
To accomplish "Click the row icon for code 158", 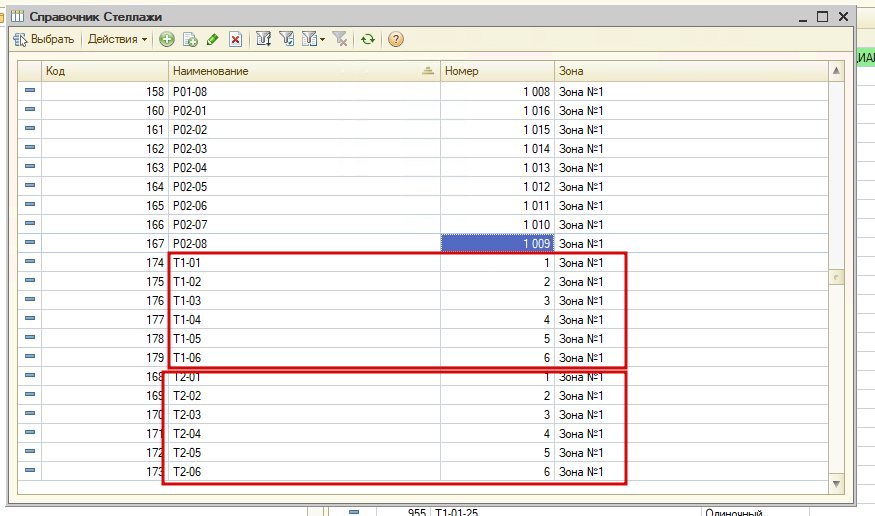I will pyautogui.click(x=30, y=90).
